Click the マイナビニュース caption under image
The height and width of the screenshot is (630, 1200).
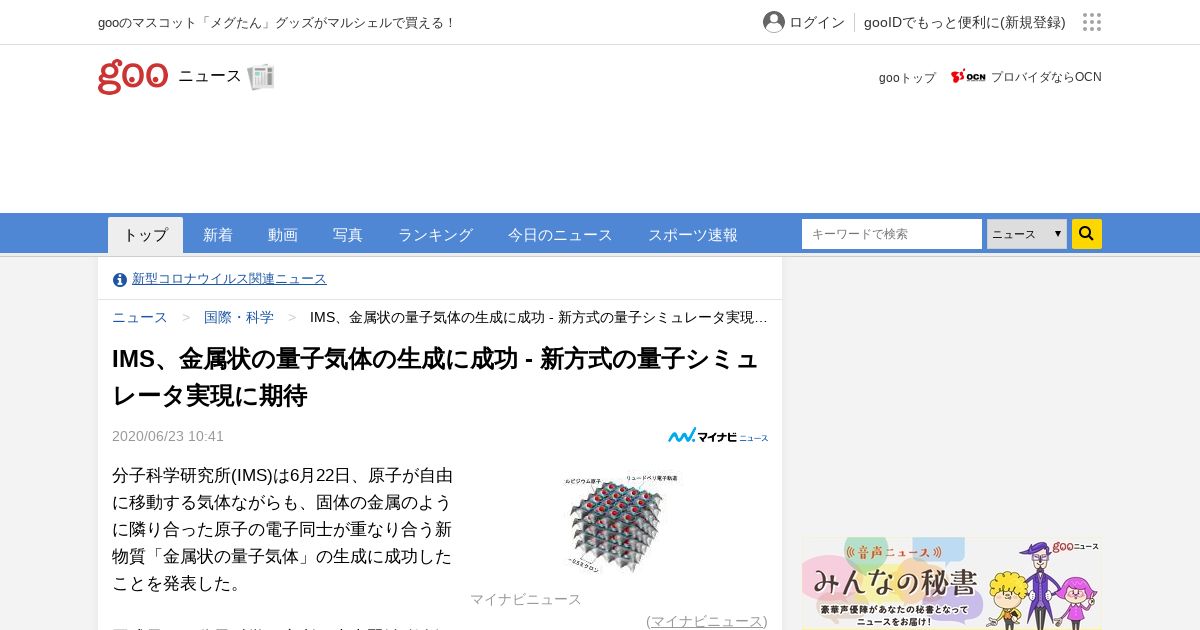click(526, 599)
